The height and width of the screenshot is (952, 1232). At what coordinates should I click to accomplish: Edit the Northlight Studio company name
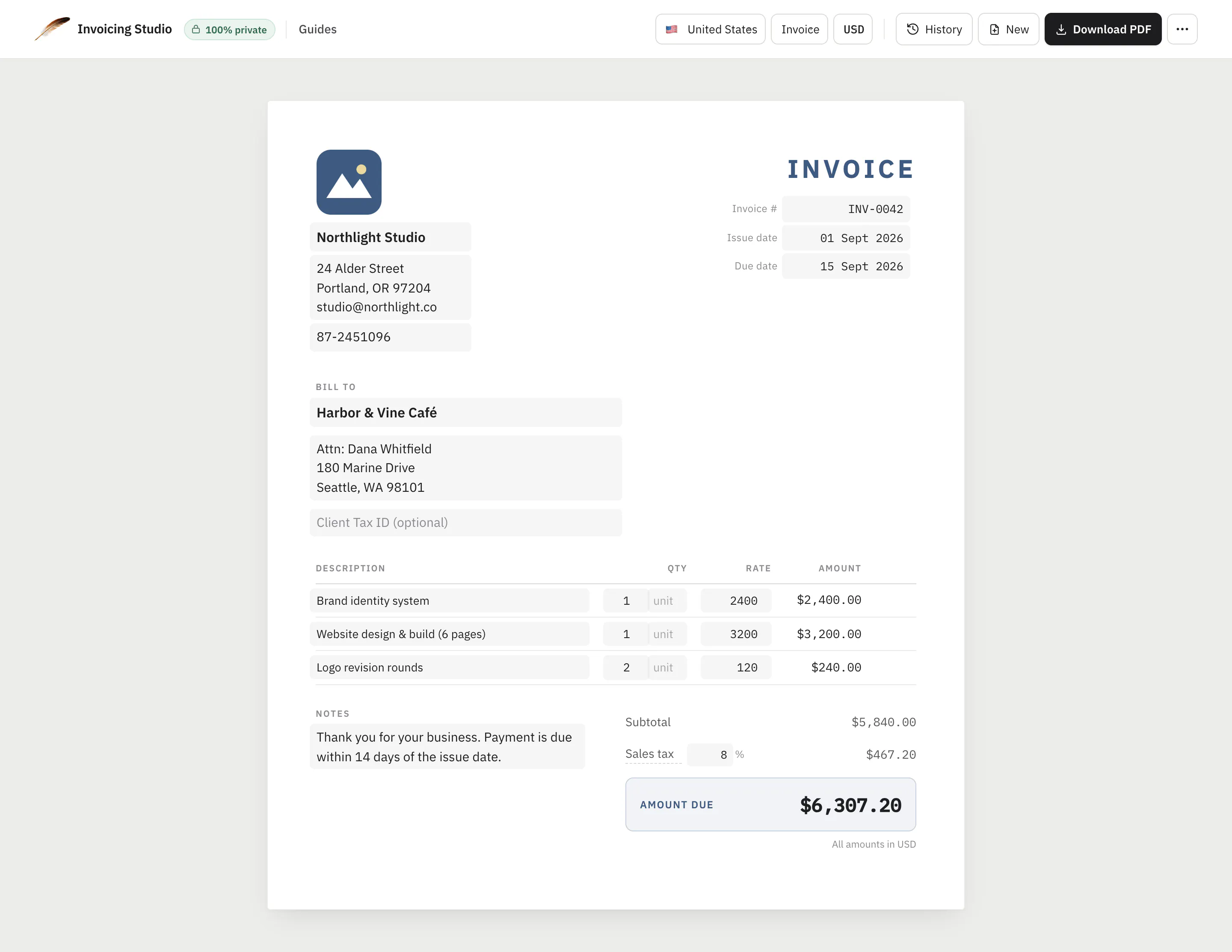click(391, 237)
